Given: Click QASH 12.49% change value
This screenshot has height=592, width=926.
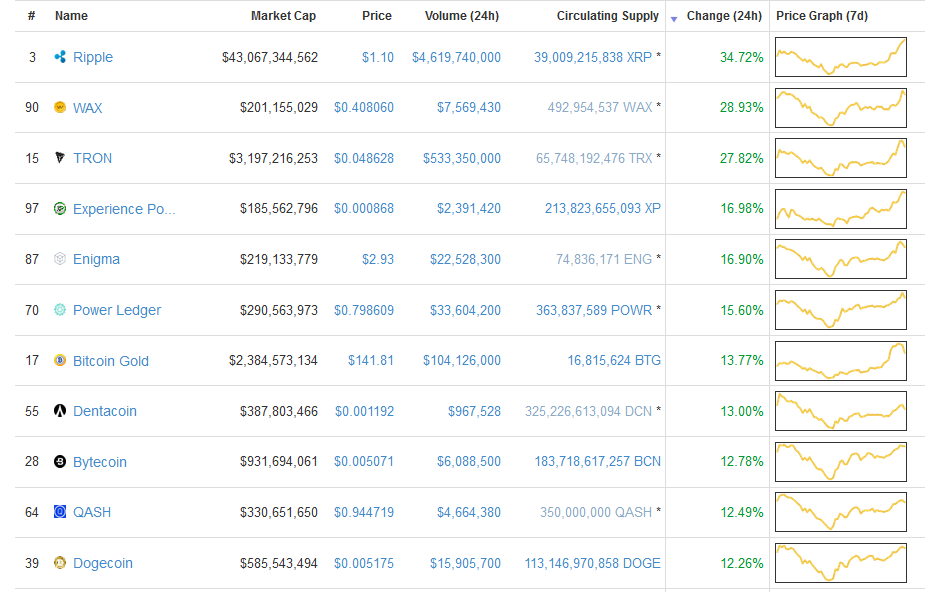Looking at the screenshot, I should (742, 512).
